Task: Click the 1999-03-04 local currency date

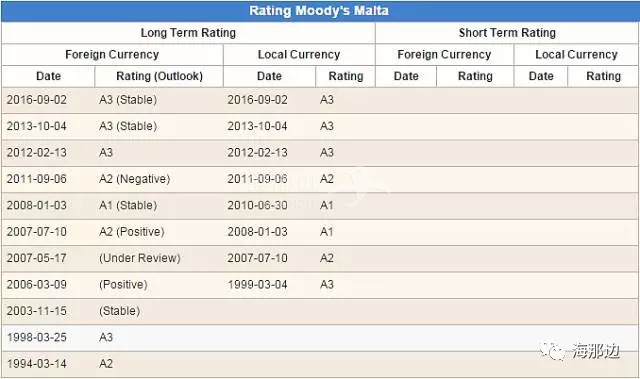Action: pyautogui.click(x=258, y=284)
